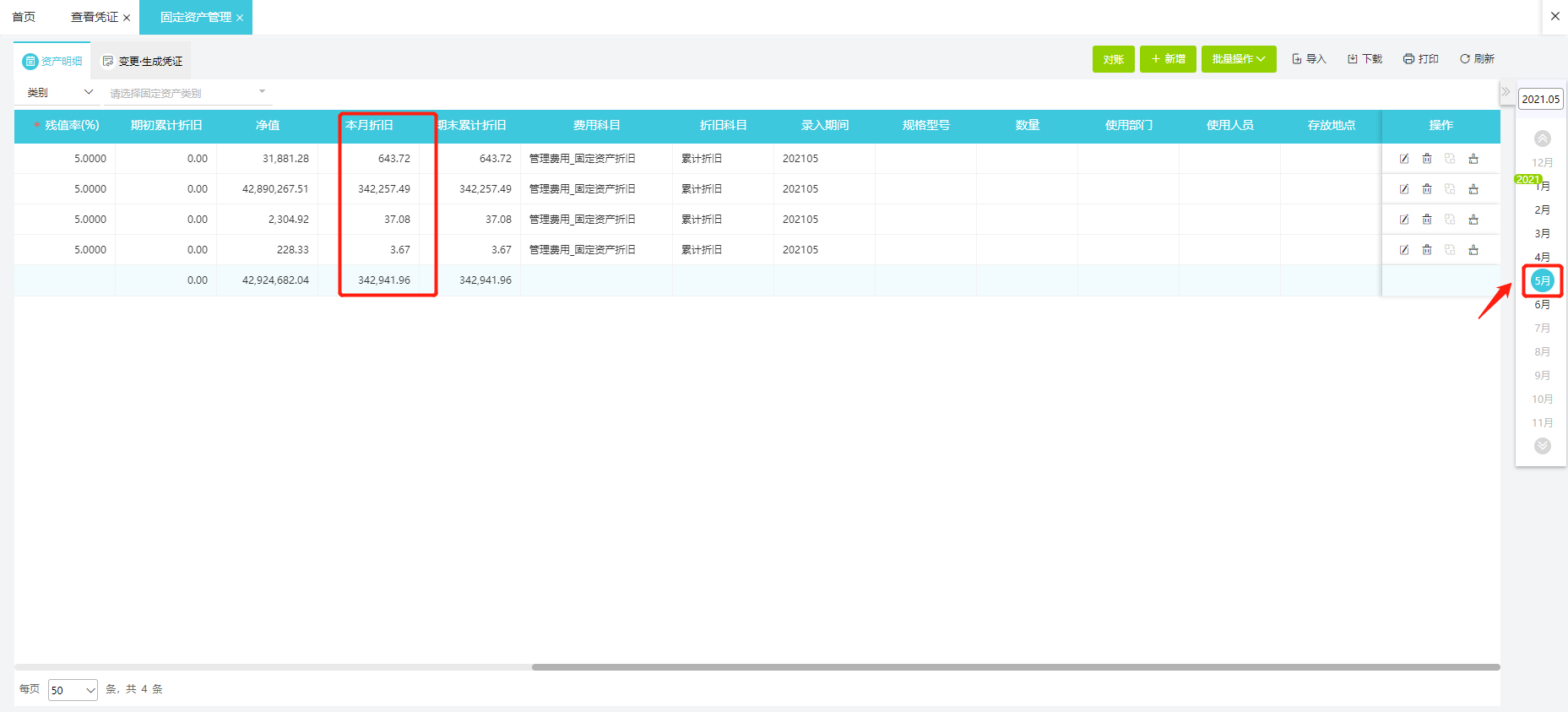1568x712 pixels.
Task: Click the 使用部门 column header
Action: 1129,126
